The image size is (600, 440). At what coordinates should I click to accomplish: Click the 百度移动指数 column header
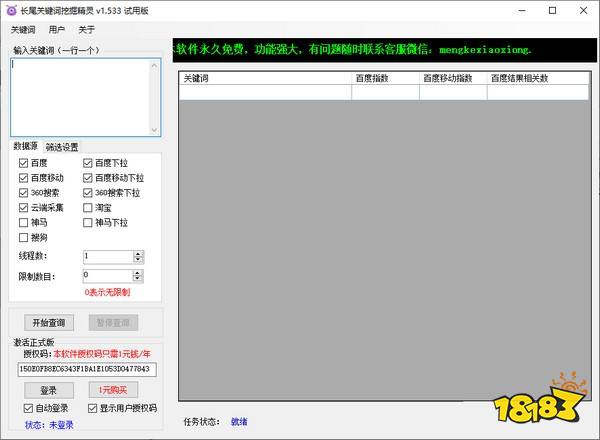pos(453,78)
